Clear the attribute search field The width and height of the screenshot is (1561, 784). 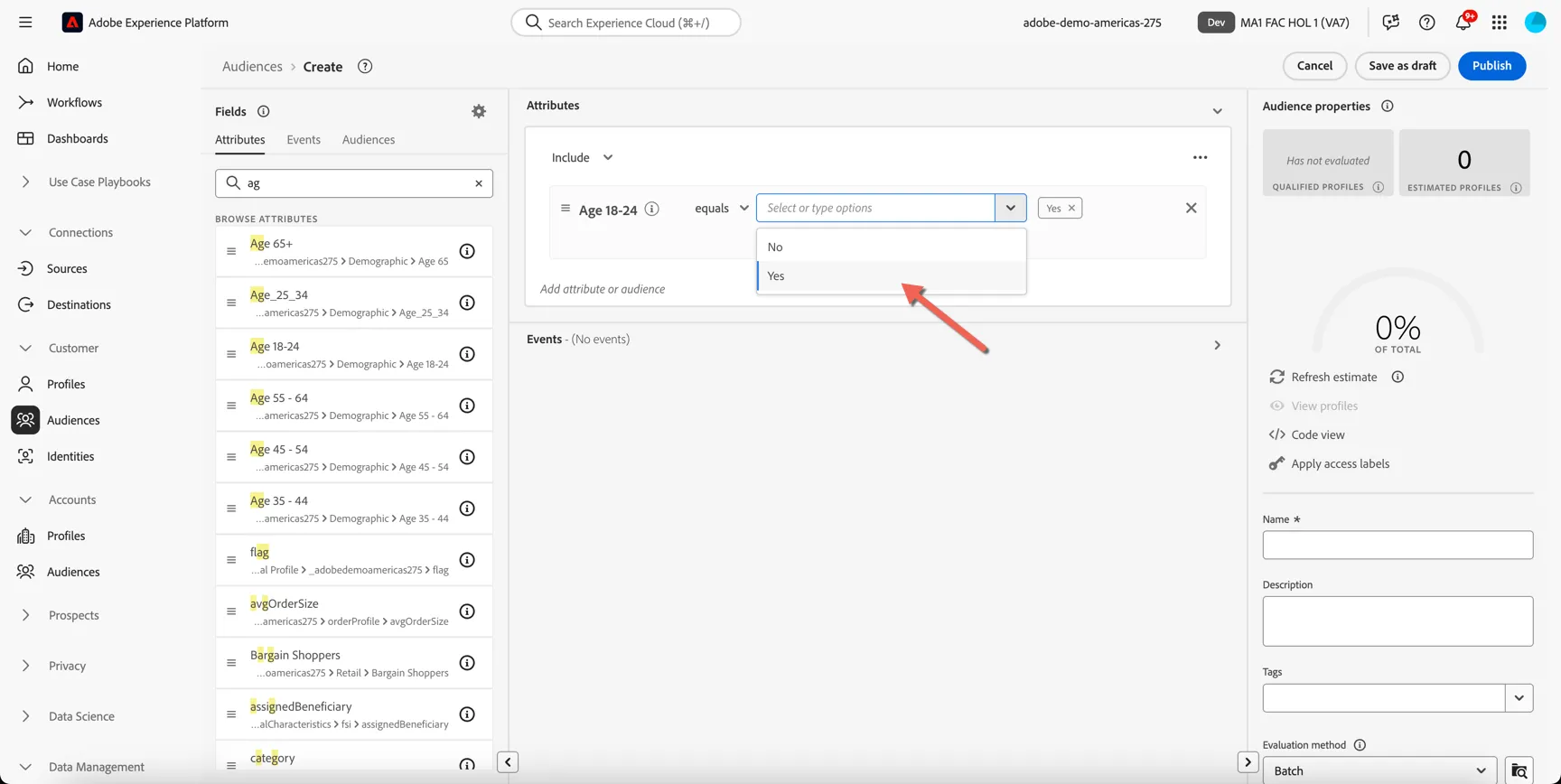coord(479,183)
